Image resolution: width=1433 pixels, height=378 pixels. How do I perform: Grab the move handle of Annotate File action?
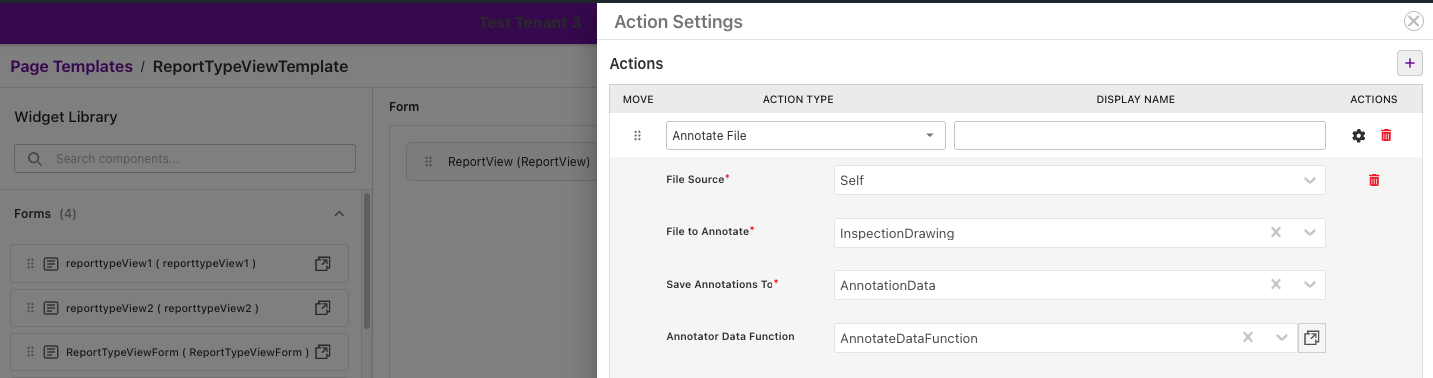pos(637,136)
